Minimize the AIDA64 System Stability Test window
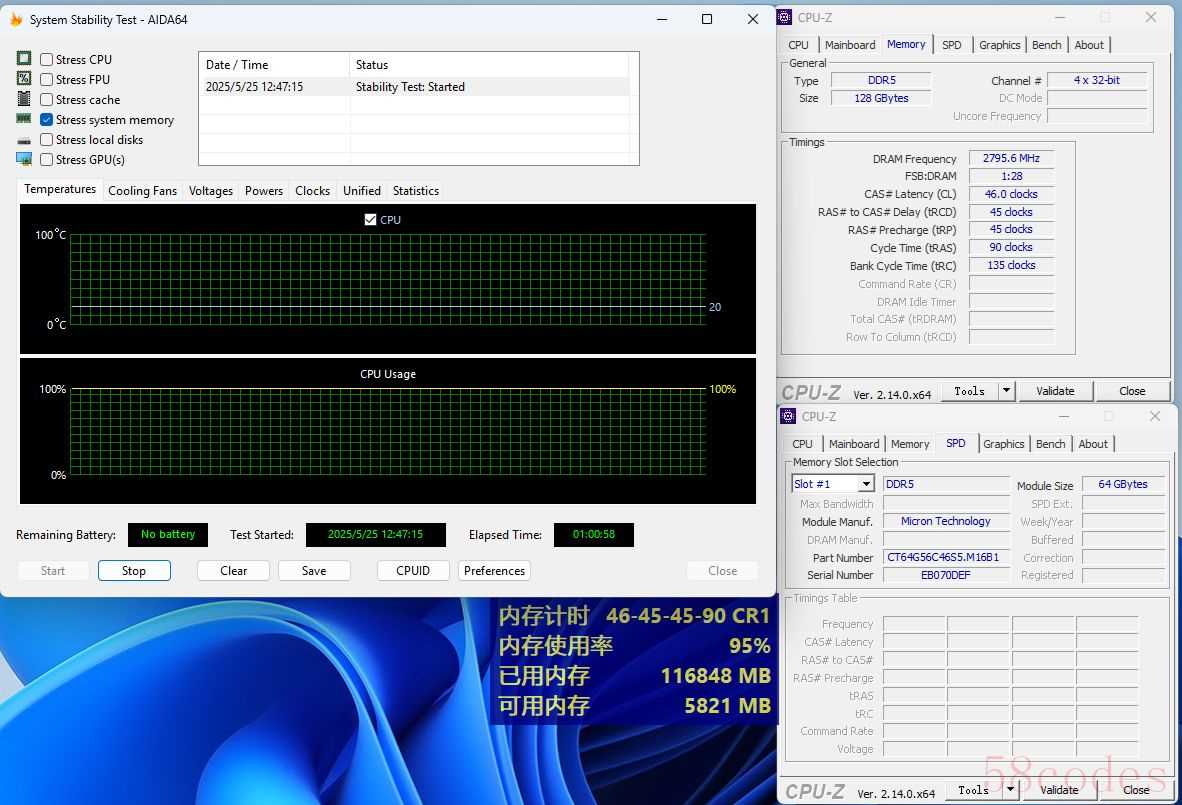 pos(662,19)
